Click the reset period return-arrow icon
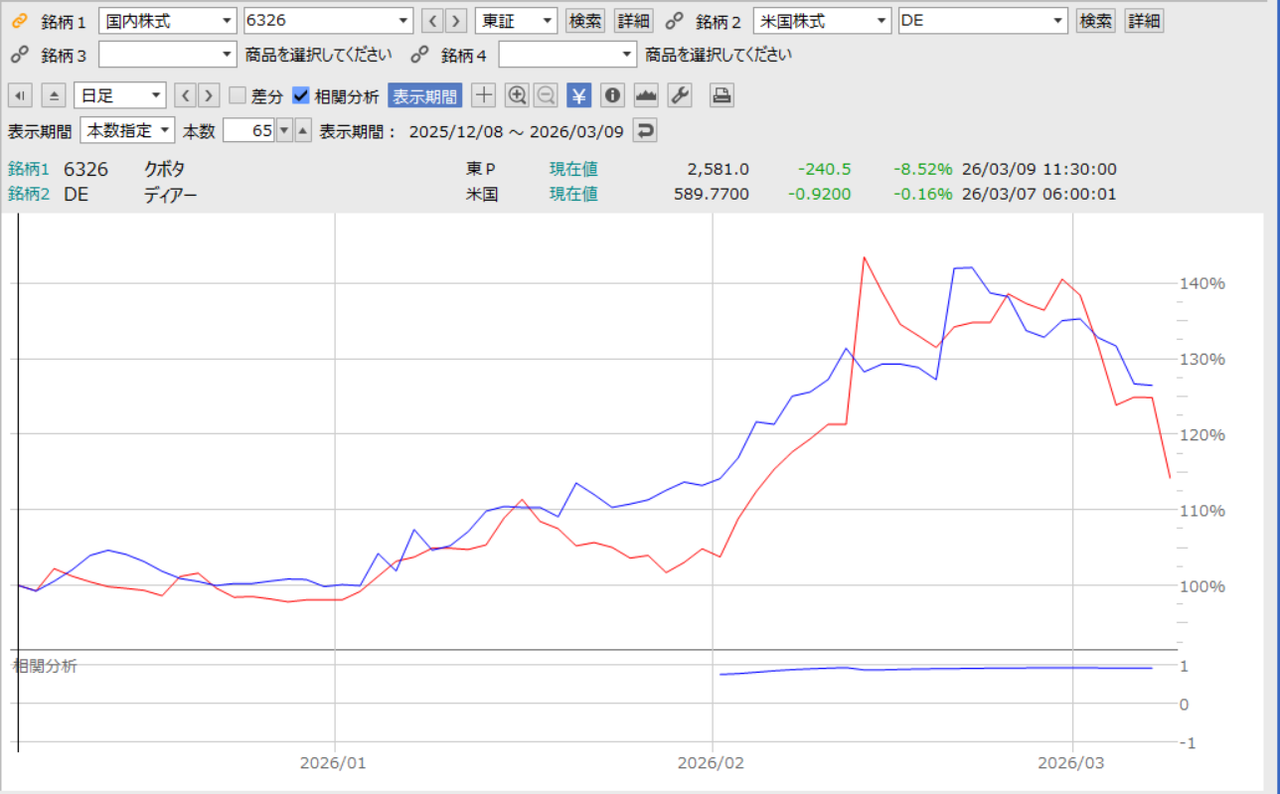The height and width of the screenshot is (794, 1280). [x=646, y=131]
